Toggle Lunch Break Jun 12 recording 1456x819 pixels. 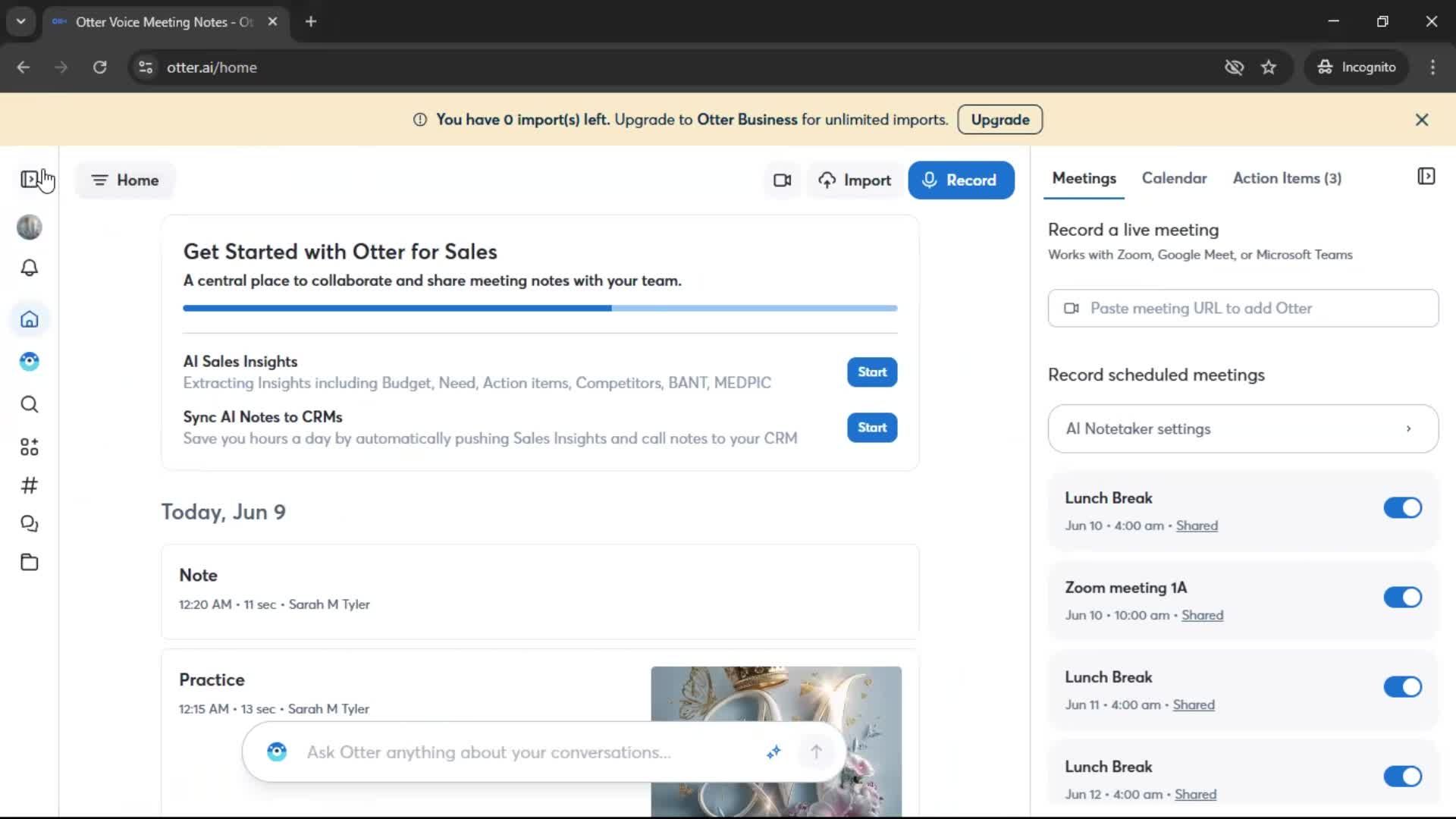1402,777
